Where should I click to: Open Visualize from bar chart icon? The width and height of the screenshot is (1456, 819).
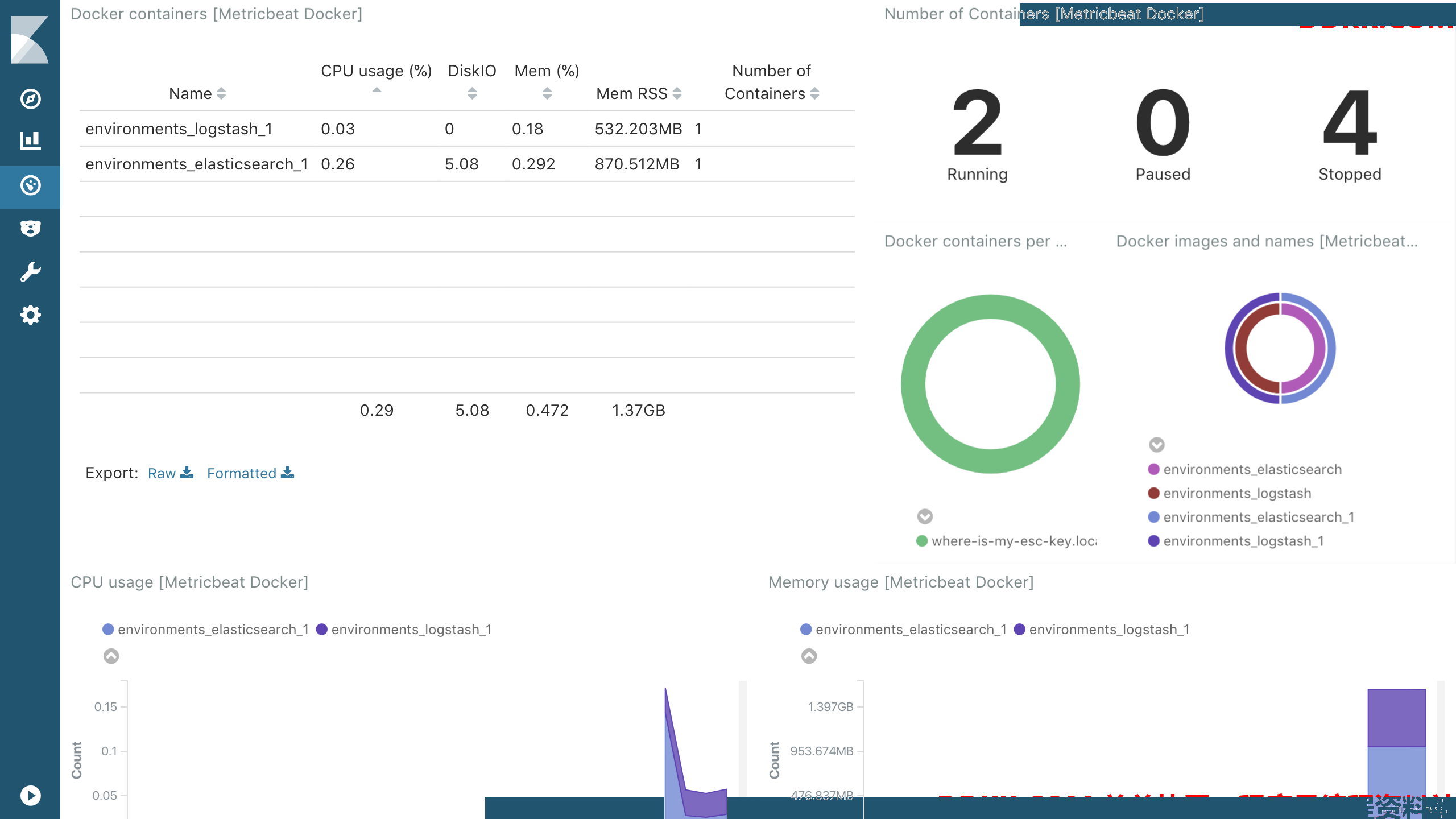coord(30,140)
